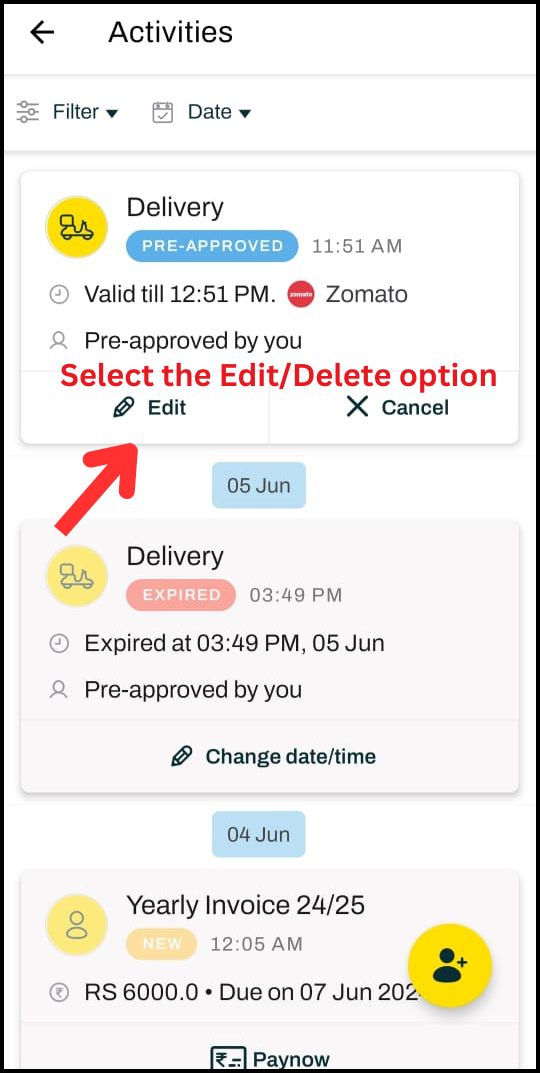Tap the PRE-APPROVED status badge

point(212,246)
